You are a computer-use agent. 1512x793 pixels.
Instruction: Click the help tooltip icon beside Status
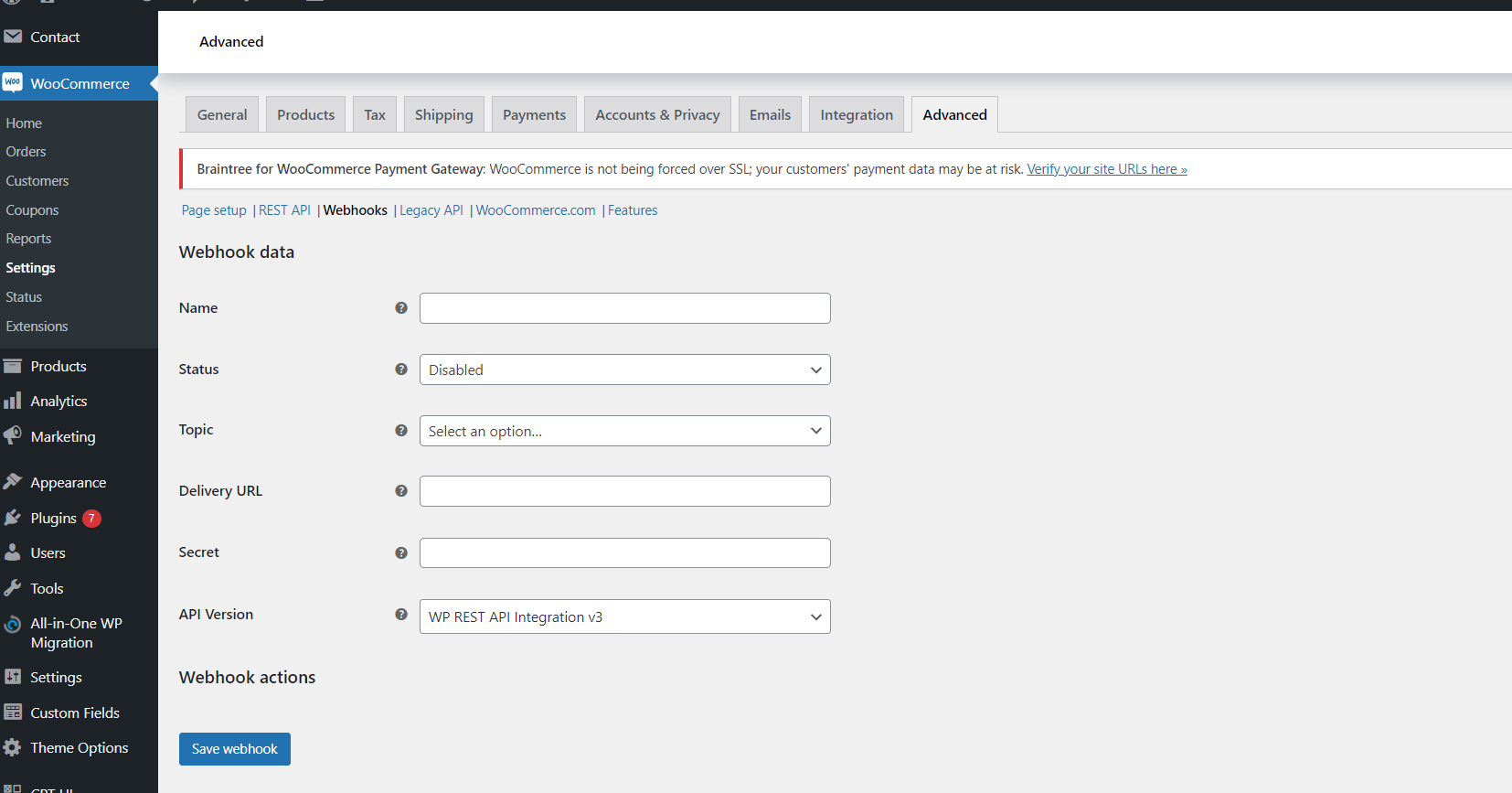coord(401,370)
